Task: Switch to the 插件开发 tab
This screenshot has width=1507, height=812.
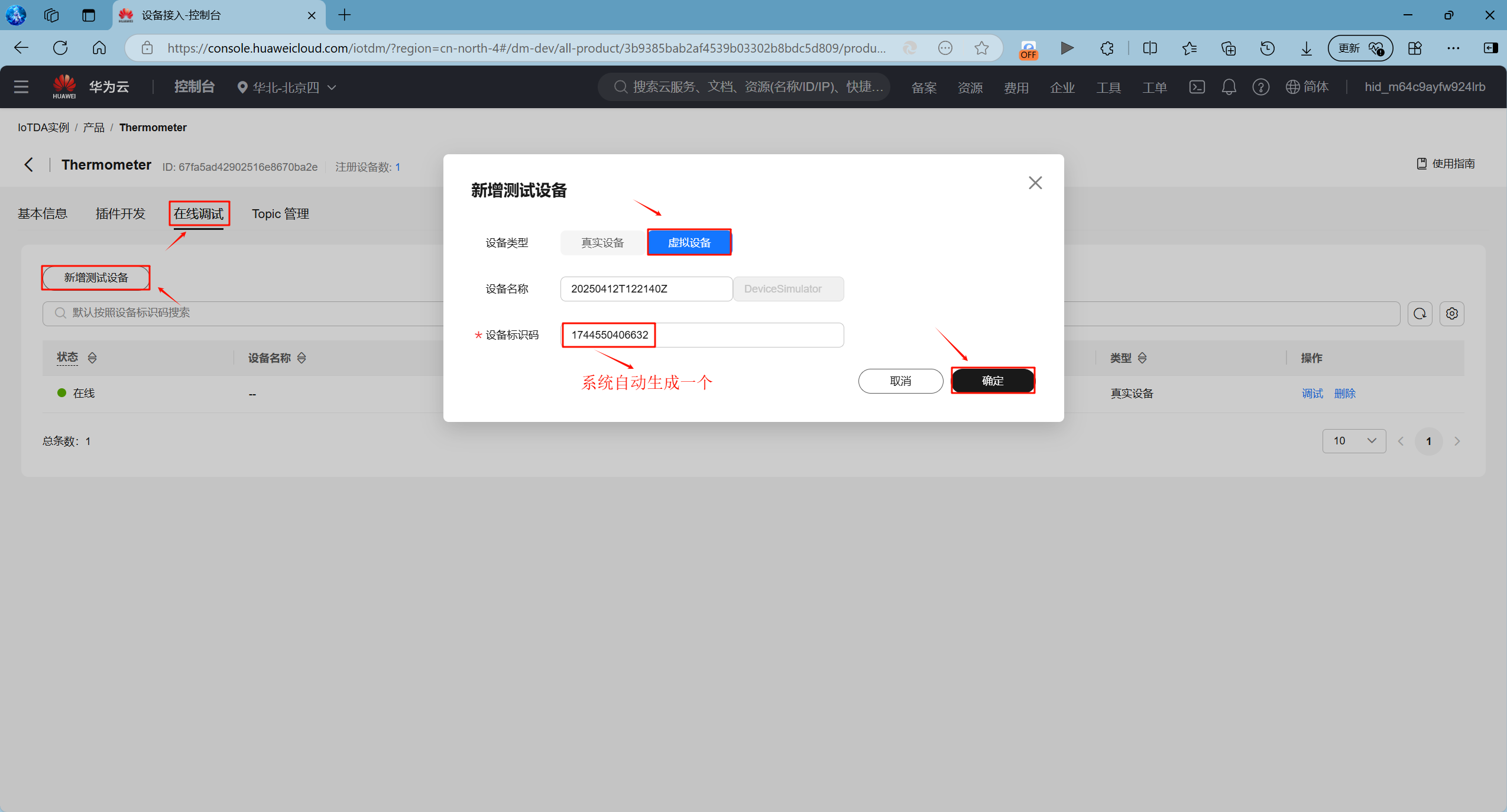Action: click(x=120, y=213)
